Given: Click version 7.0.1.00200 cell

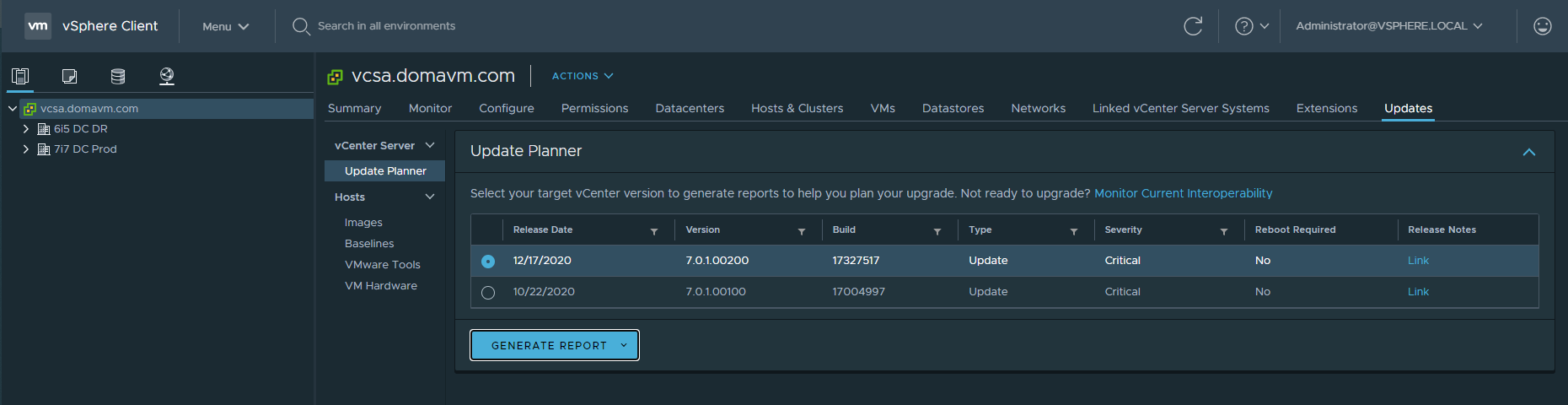Looking at the screenshot, I should pyautogui.click(x=717, y=261).
